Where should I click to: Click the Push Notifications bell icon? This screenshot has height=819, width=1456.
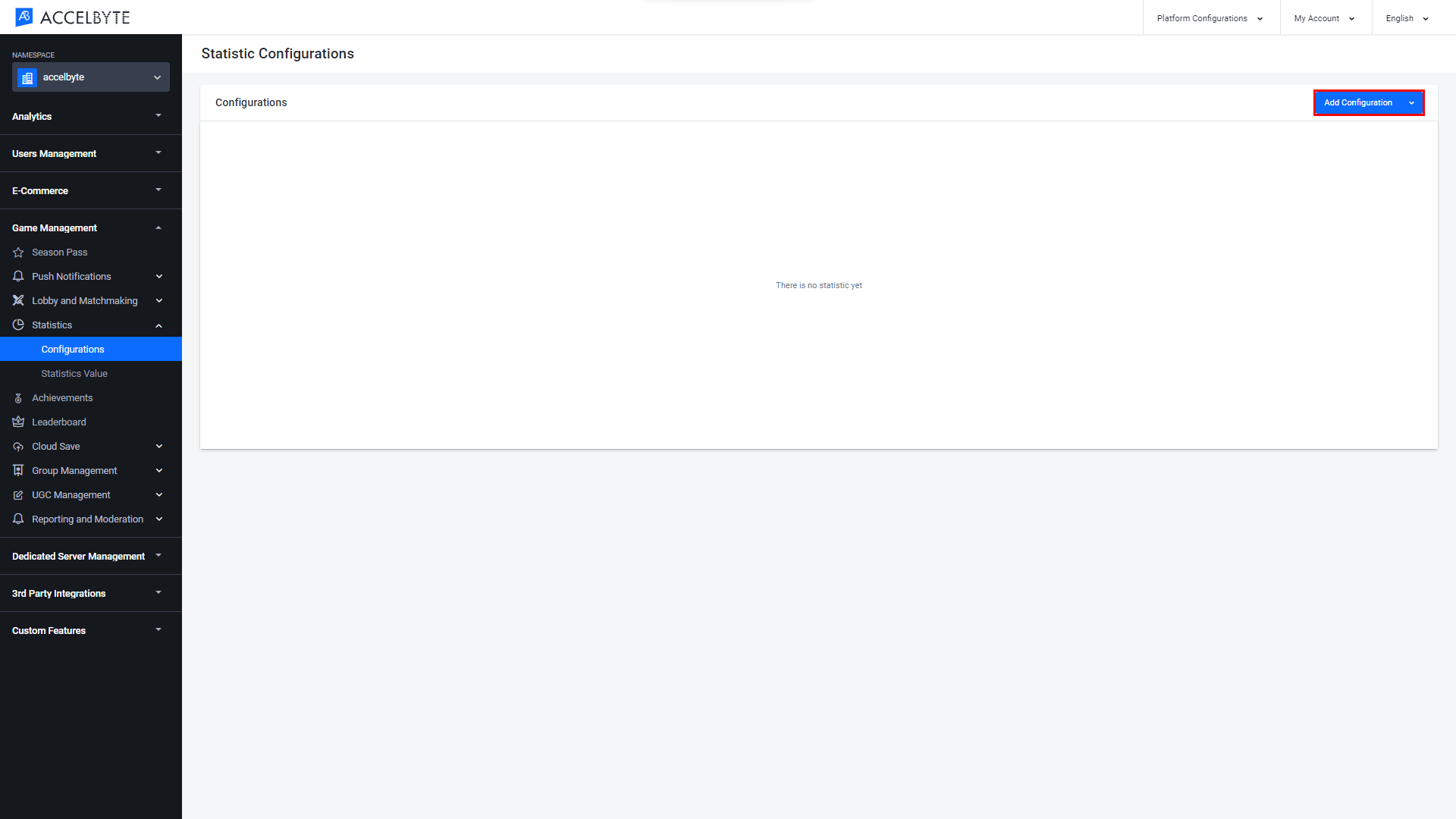(18, 277)
